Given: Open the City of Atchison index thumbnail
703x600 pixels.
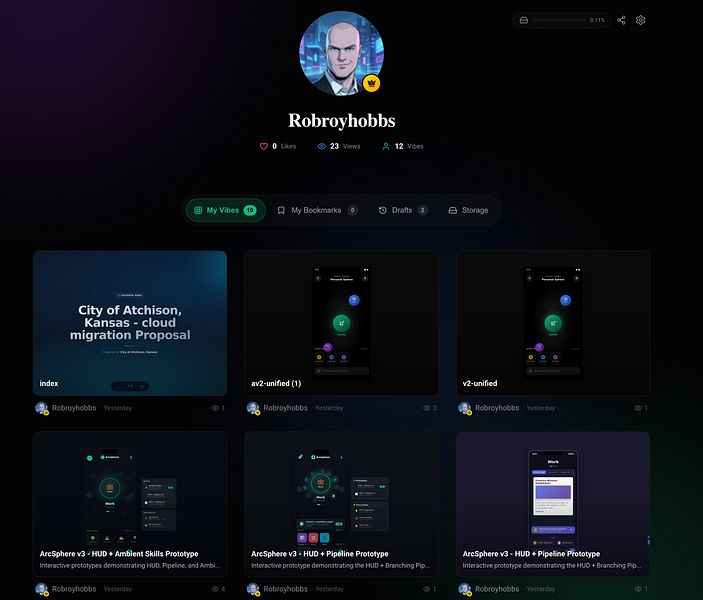Looking at the screenshot, I should coord(130,323).
